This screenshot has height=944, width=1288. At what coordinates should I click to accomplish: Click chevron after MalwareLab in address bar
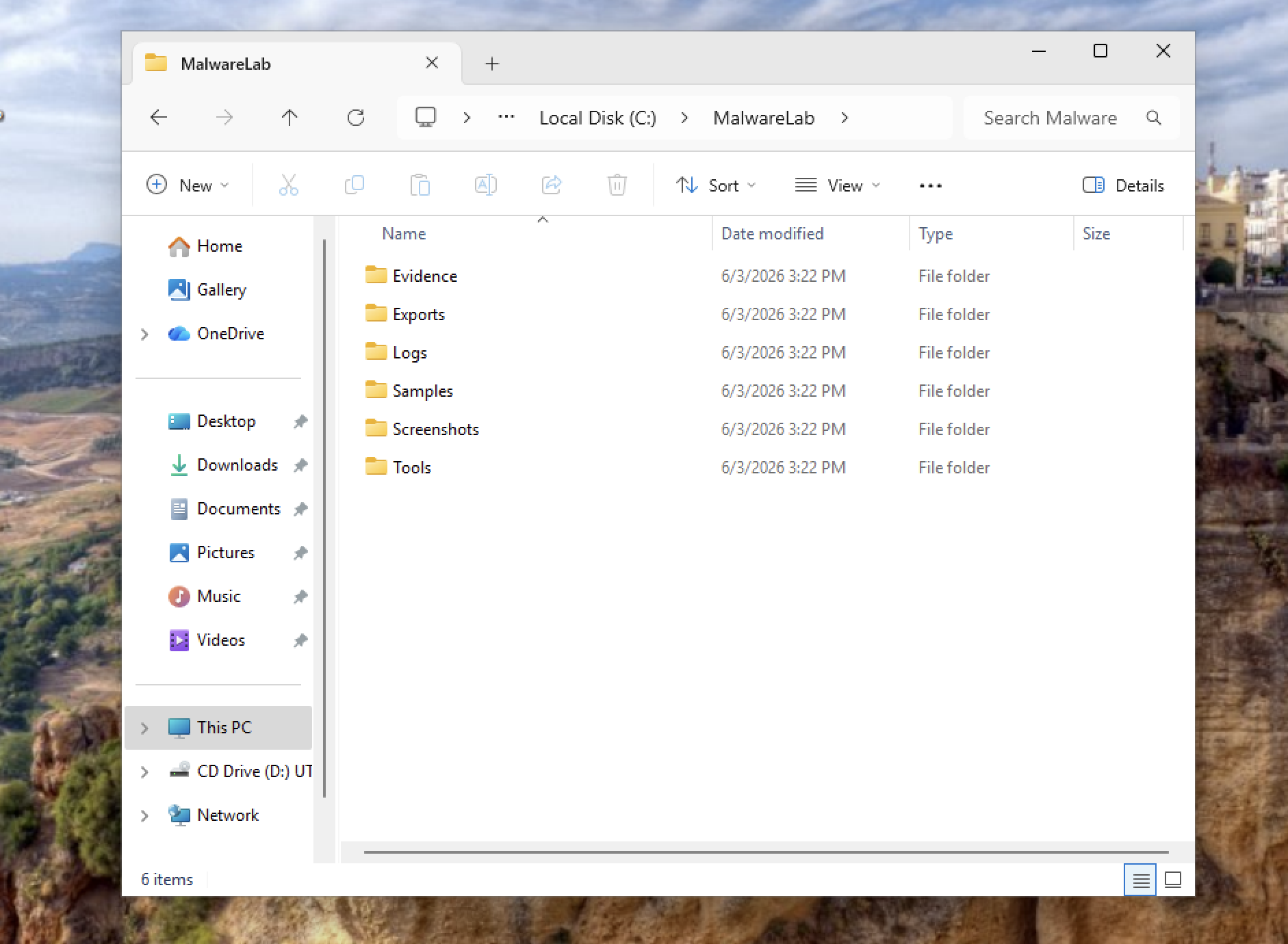(x=845, y=118)
